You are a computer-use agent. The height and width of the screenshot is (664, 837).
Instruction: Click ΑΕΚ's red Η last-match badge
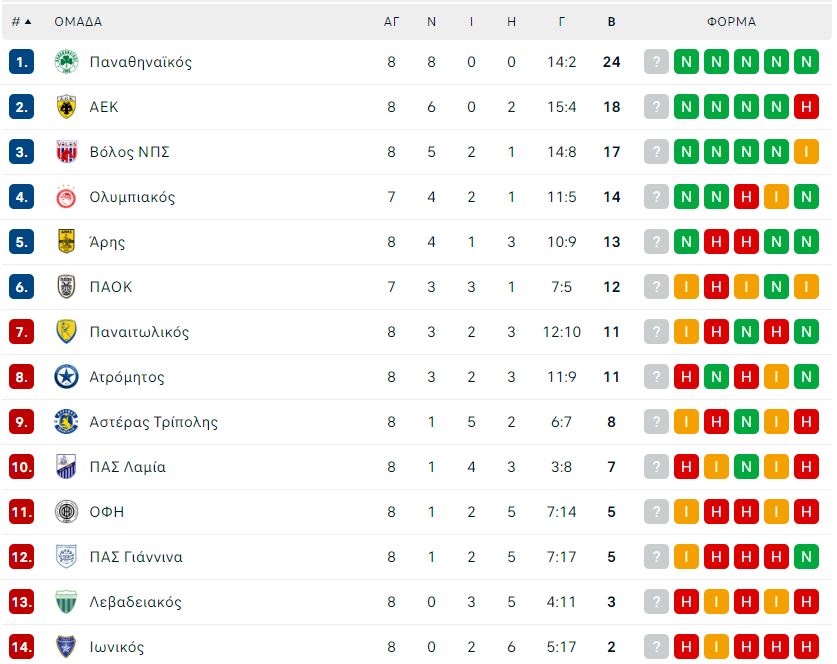pyautogui.click(x=806, y=107)
